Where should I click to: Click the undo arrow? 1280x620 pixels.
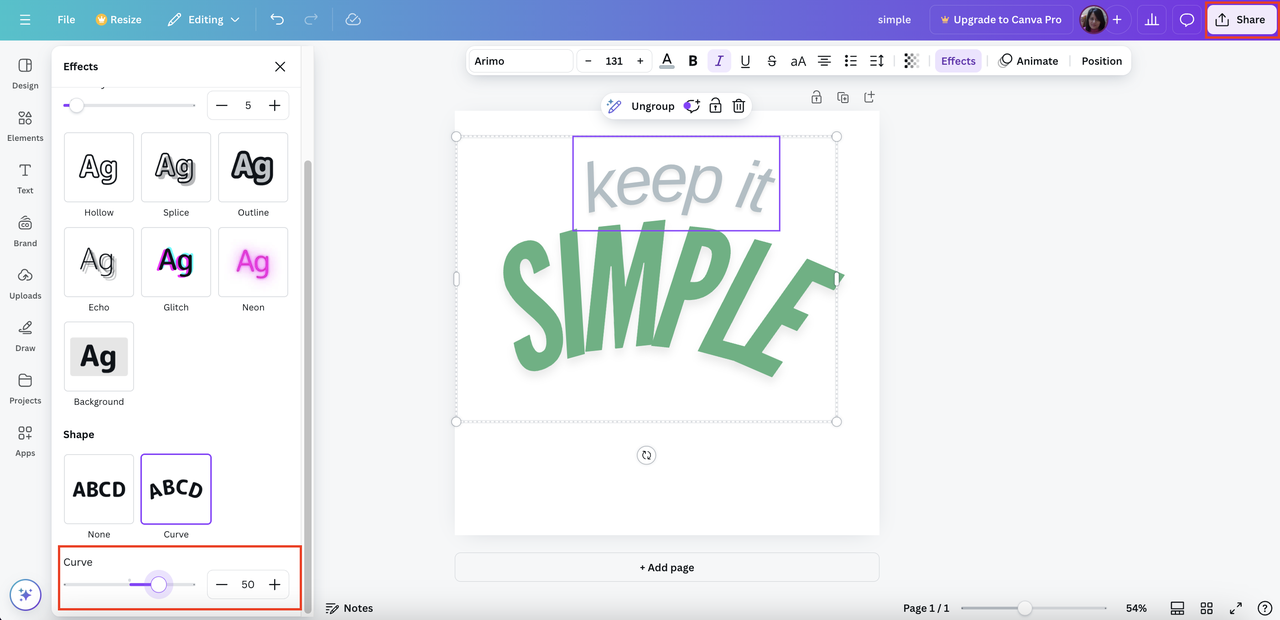point(277,20)
